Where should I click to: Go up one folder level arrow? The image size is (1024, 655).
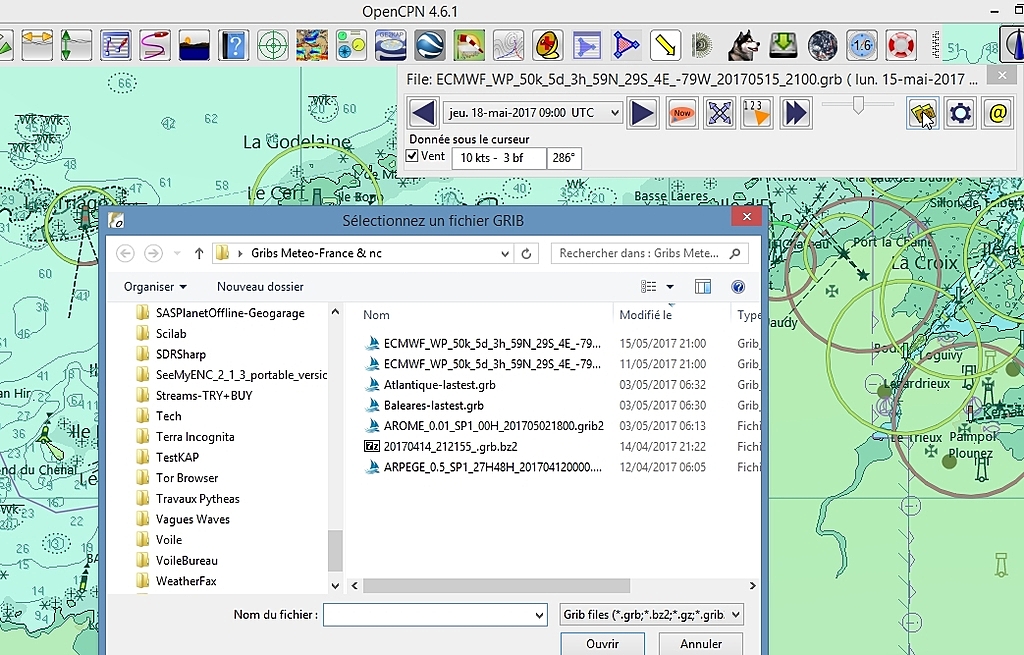click(x=199, y=253)
